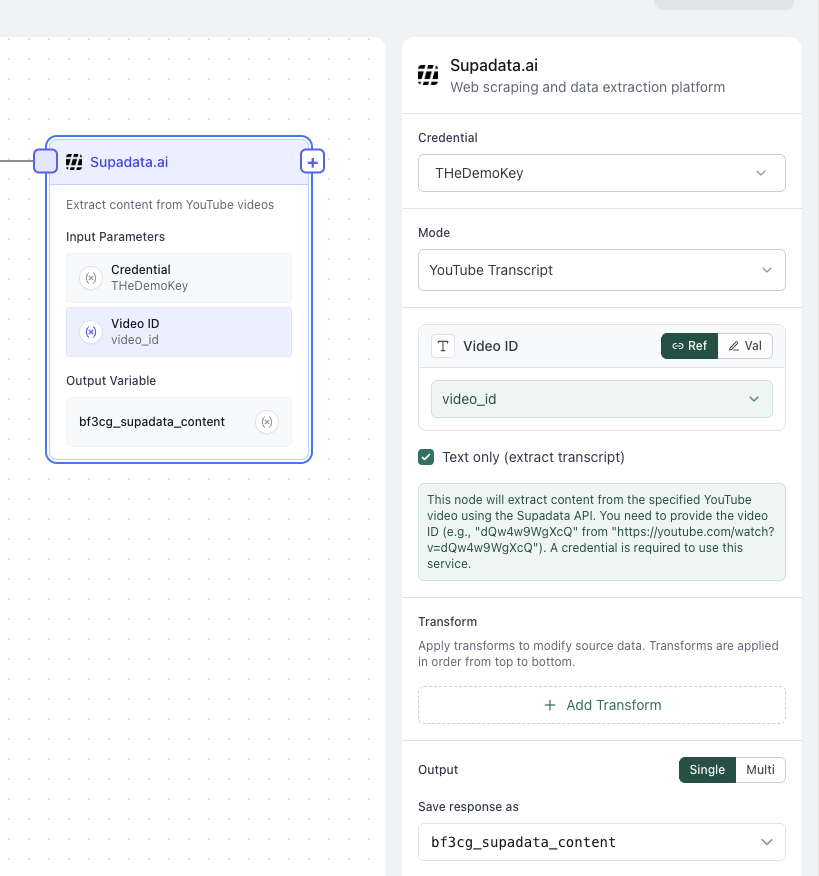Image resolution: width=819 pixels, height=876 pixels.
Task: Click the node's left input connector handle
Action: click(46, 161)
